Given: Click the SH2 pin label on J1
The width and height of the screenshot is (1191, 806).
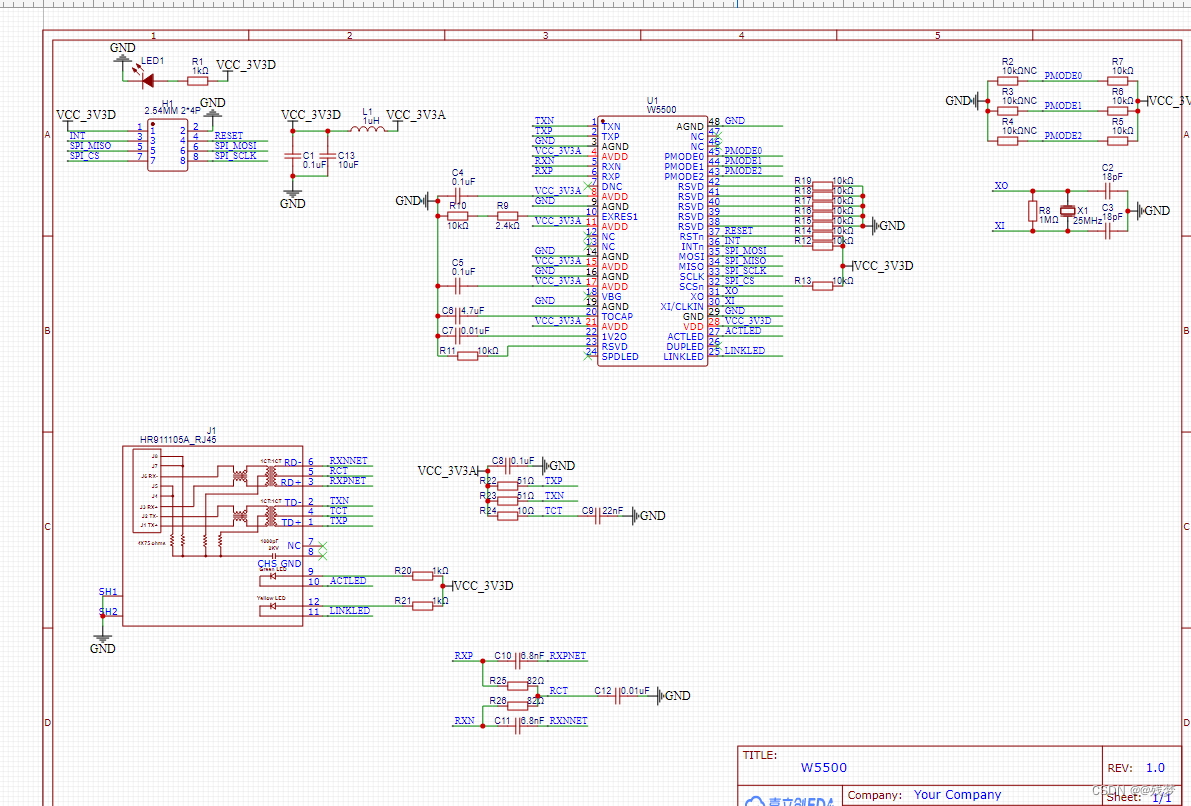Looking at the screenshot, I should (x=108, y=612).
